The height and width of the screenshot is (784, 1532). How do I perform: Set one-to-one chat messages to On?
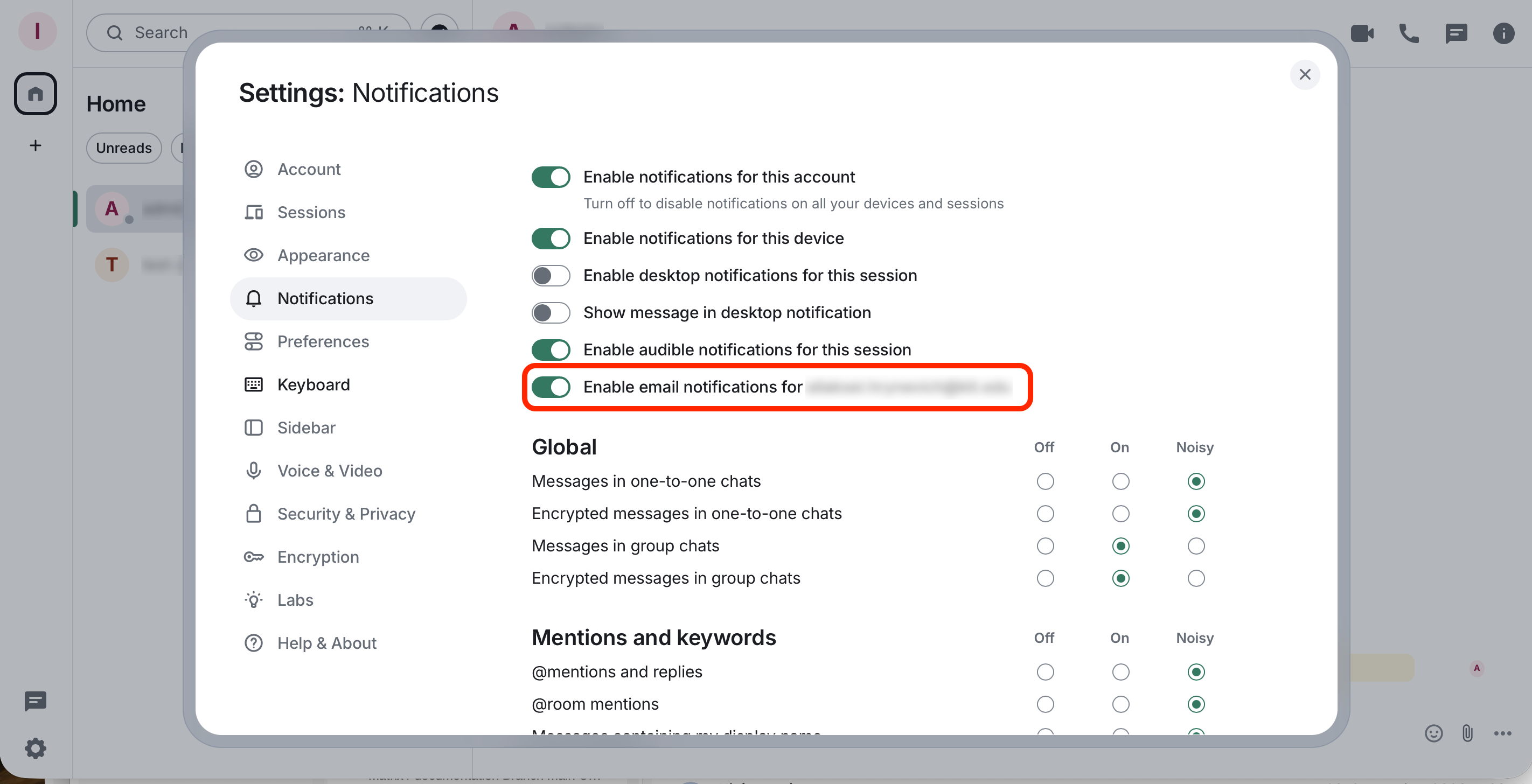[1120, 481]
